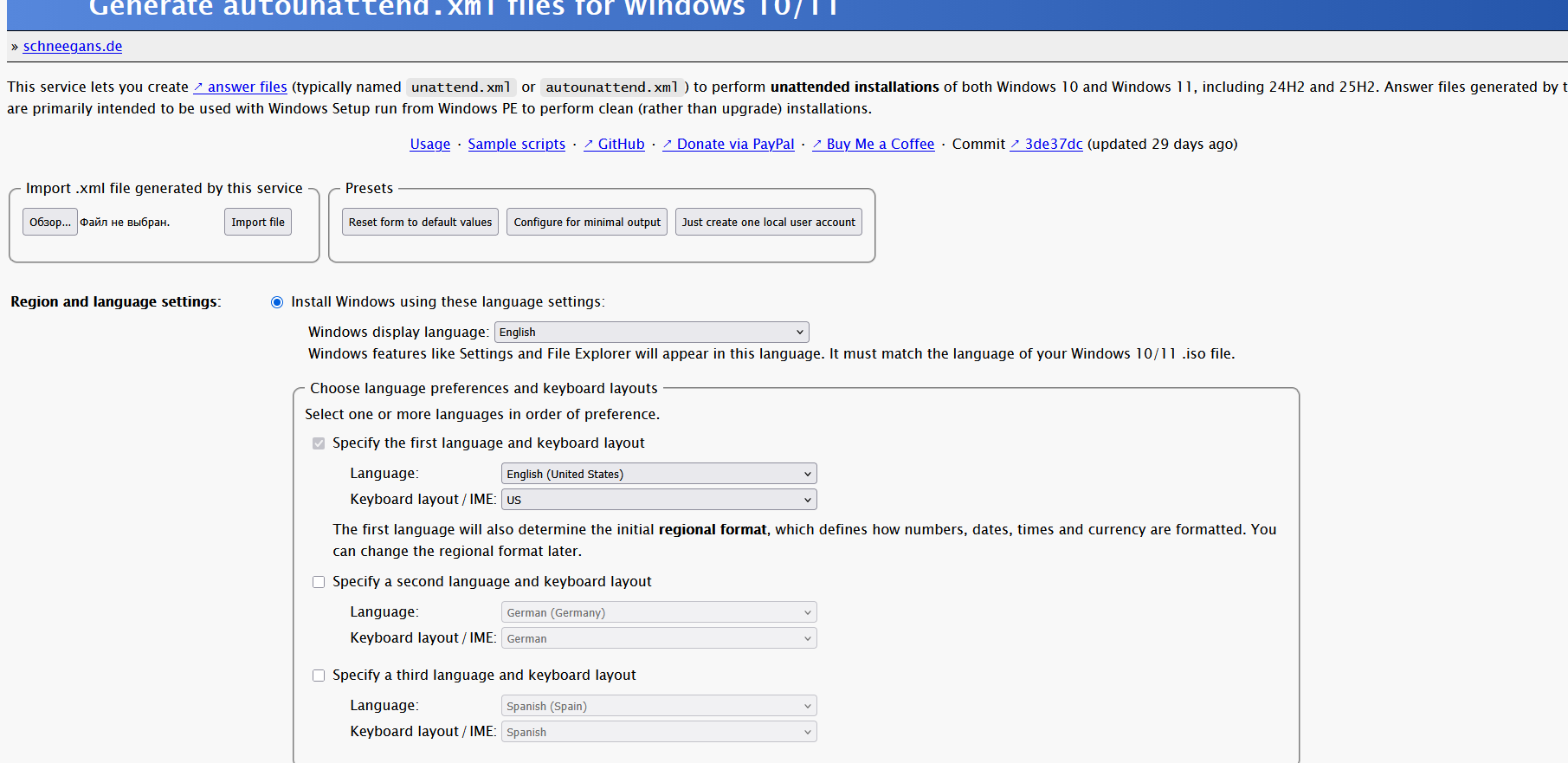Click the 'Presets' group label
This screenshot has width=1568, height=763.
click(369, 188)
